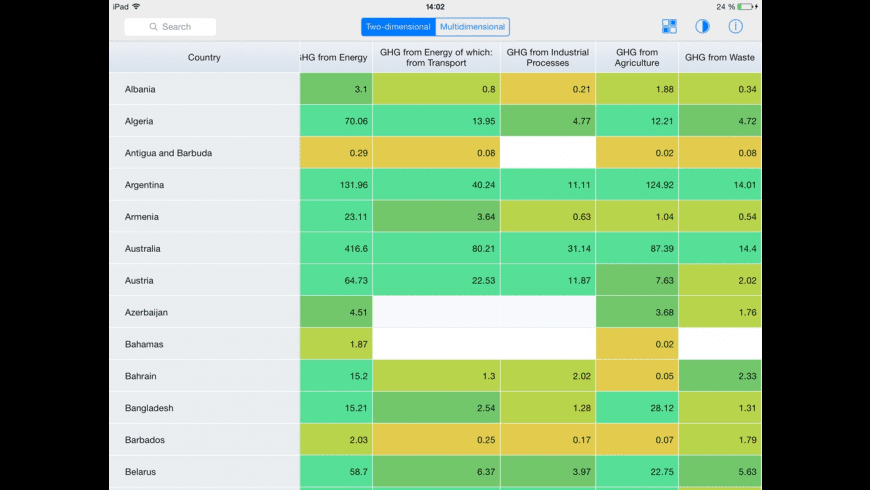Select the Bahamas row label
870x490 pixels.
144,344
